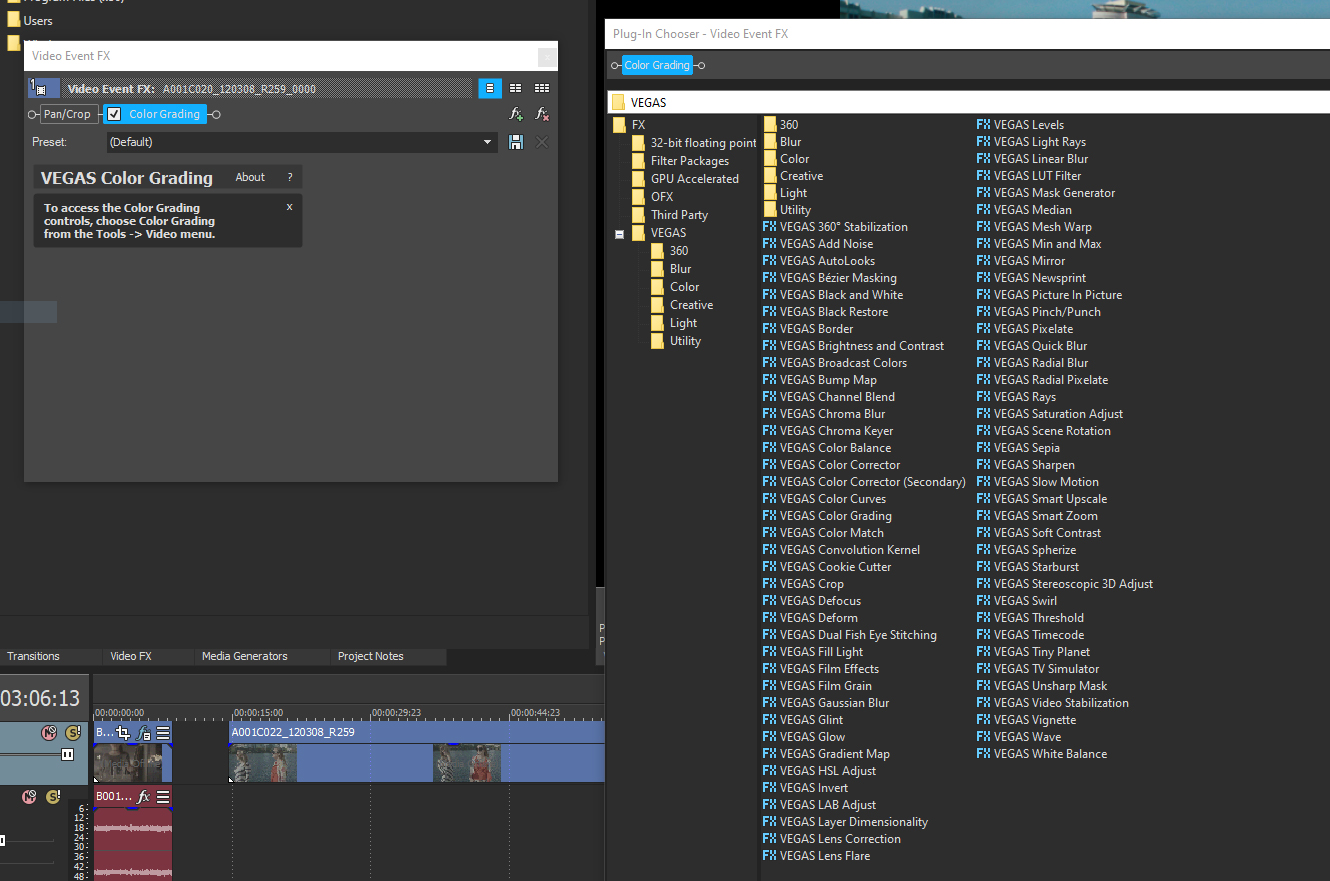1330x881 pixels.
Task: Click About in VEGAS Color Grading header
Action: (x=250, y=177)
